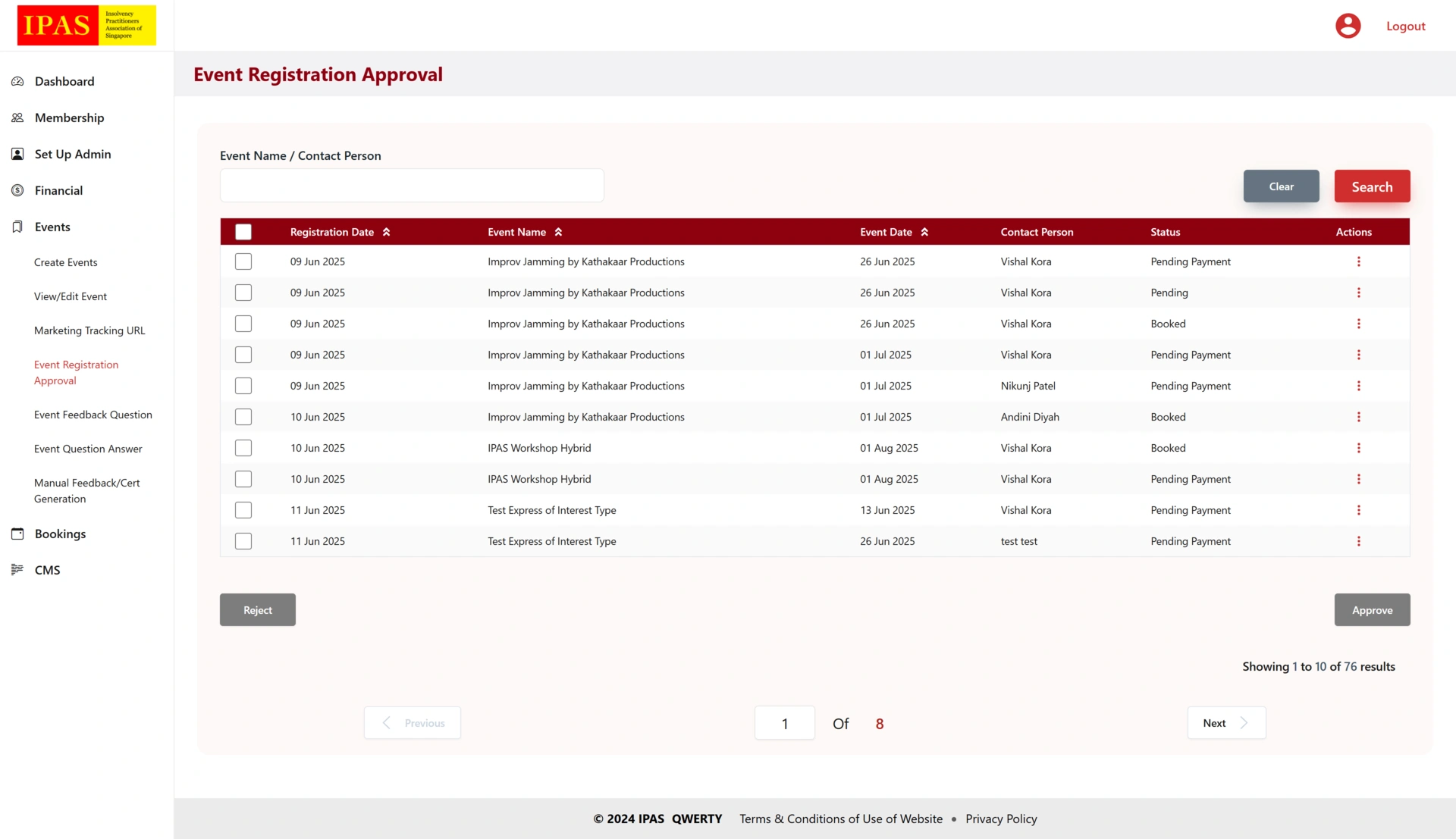Viewport: 1456px width, 839px height.
Task: Click the CMS icon in sidebar
Action: tap(17, 569)
